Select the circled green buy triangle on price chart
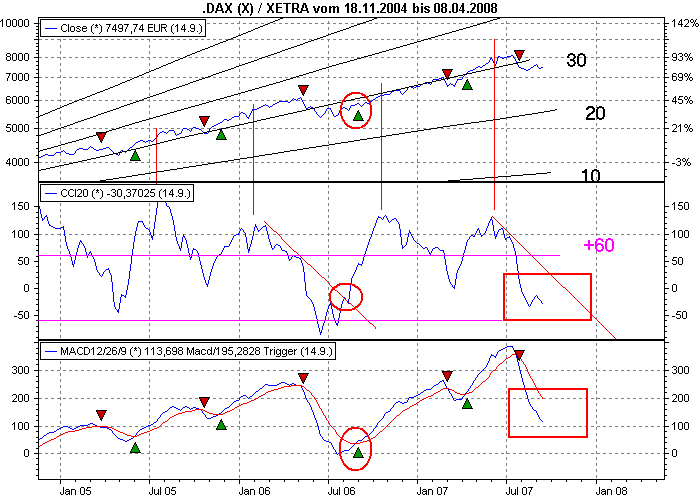700x500 pixels. click(x=358, y=116)
